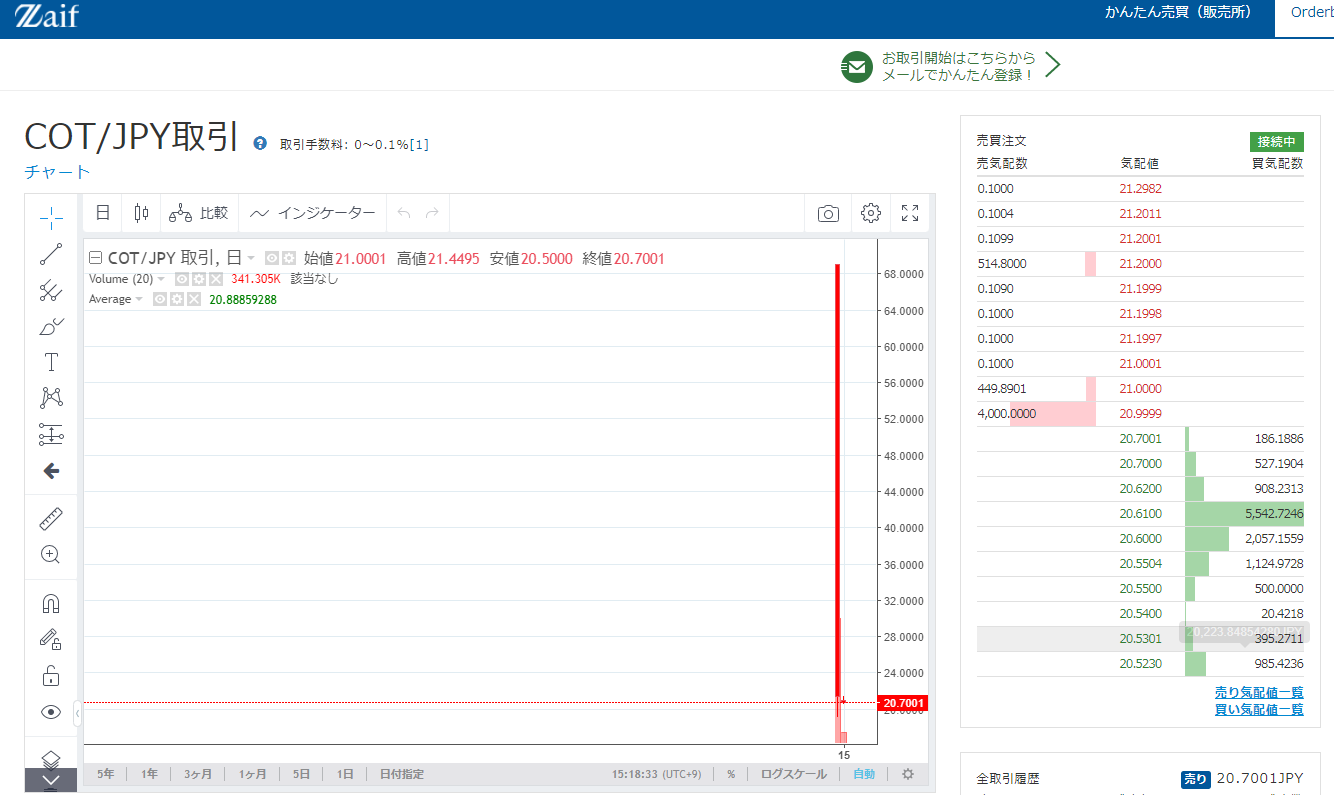The image size is (1334, 795).
Task: Open the インジケーター indicators button
Action: (x=314, y=213)
